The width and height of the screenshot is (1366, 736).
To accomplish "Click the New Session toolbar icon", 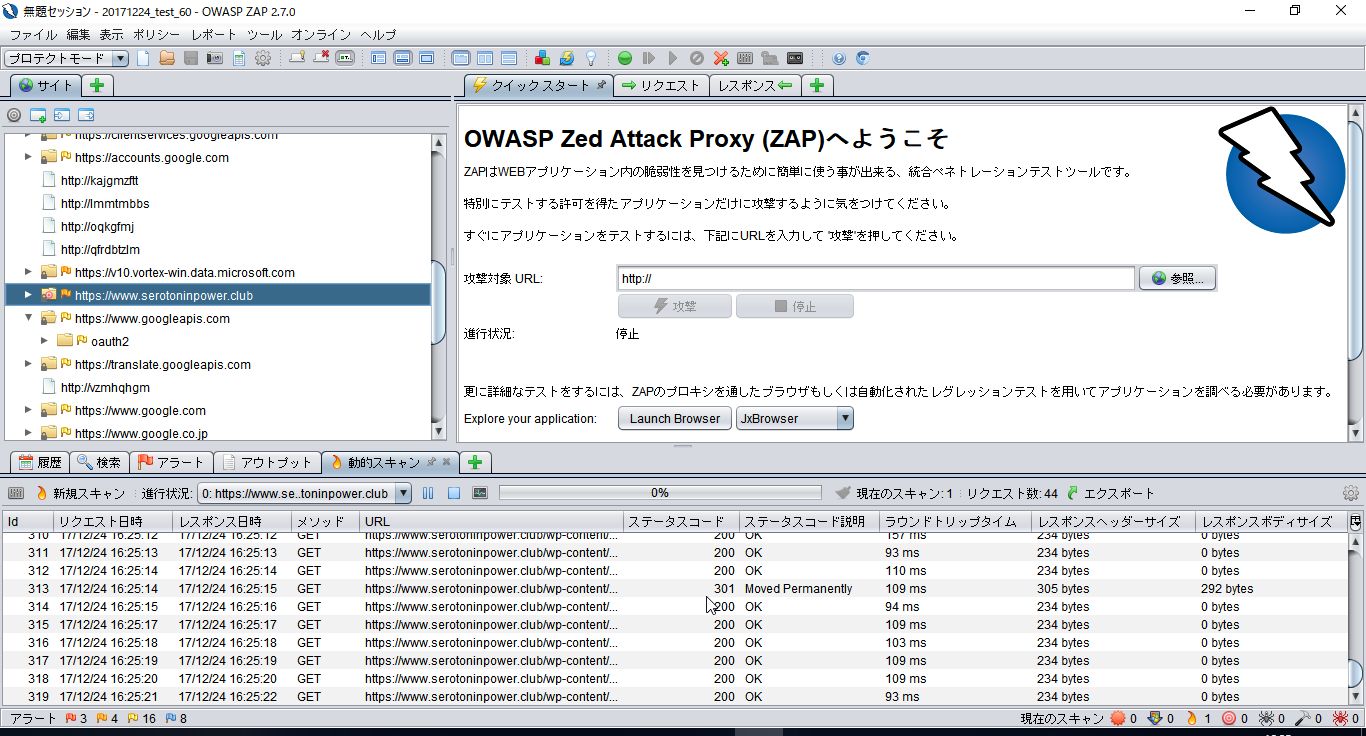I will 143,59.
